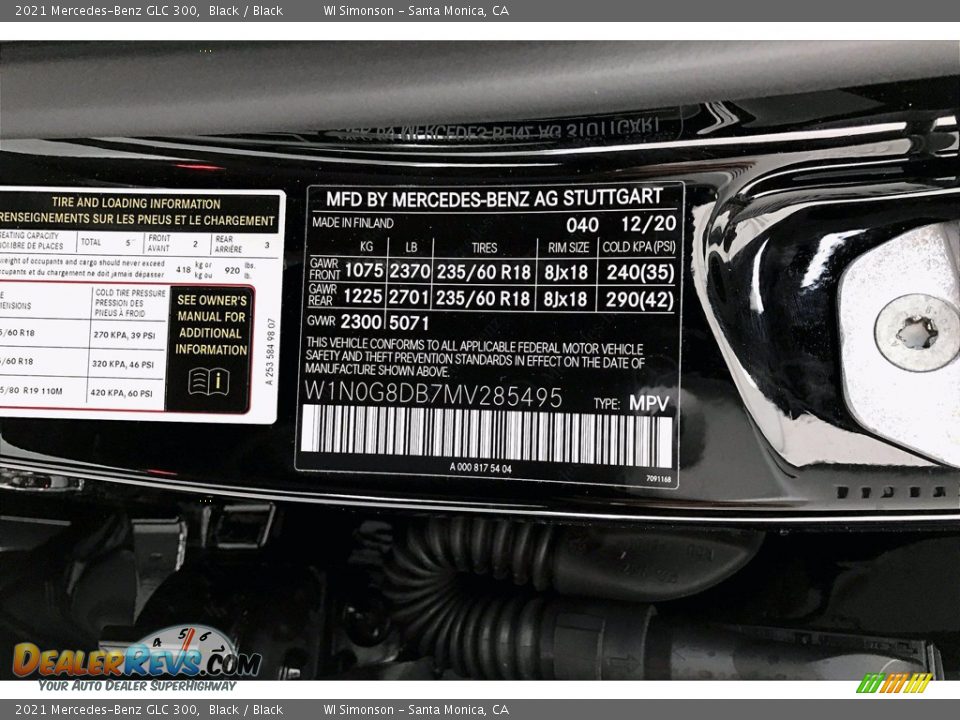960x720 pixels.
Task: Click 'RENSEIGNEMENTS SUR LES PNEUS ET LE CHARGEMENT'
Action: click(137, 219)
